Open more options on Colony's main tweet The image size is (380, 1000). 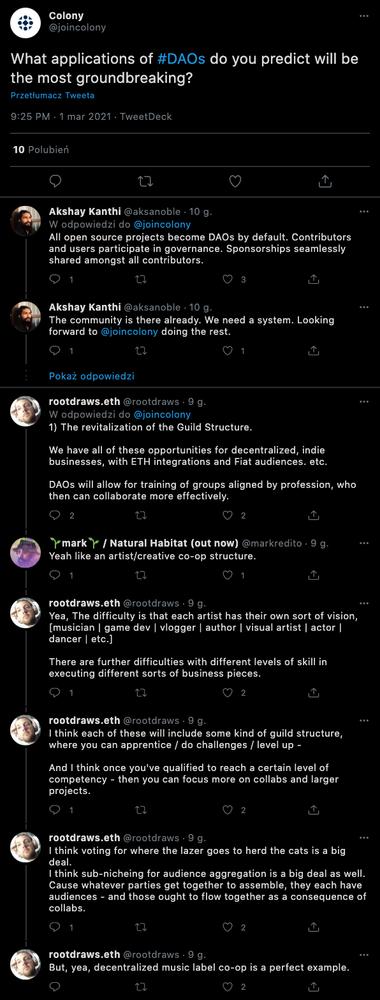coord(364,16)
